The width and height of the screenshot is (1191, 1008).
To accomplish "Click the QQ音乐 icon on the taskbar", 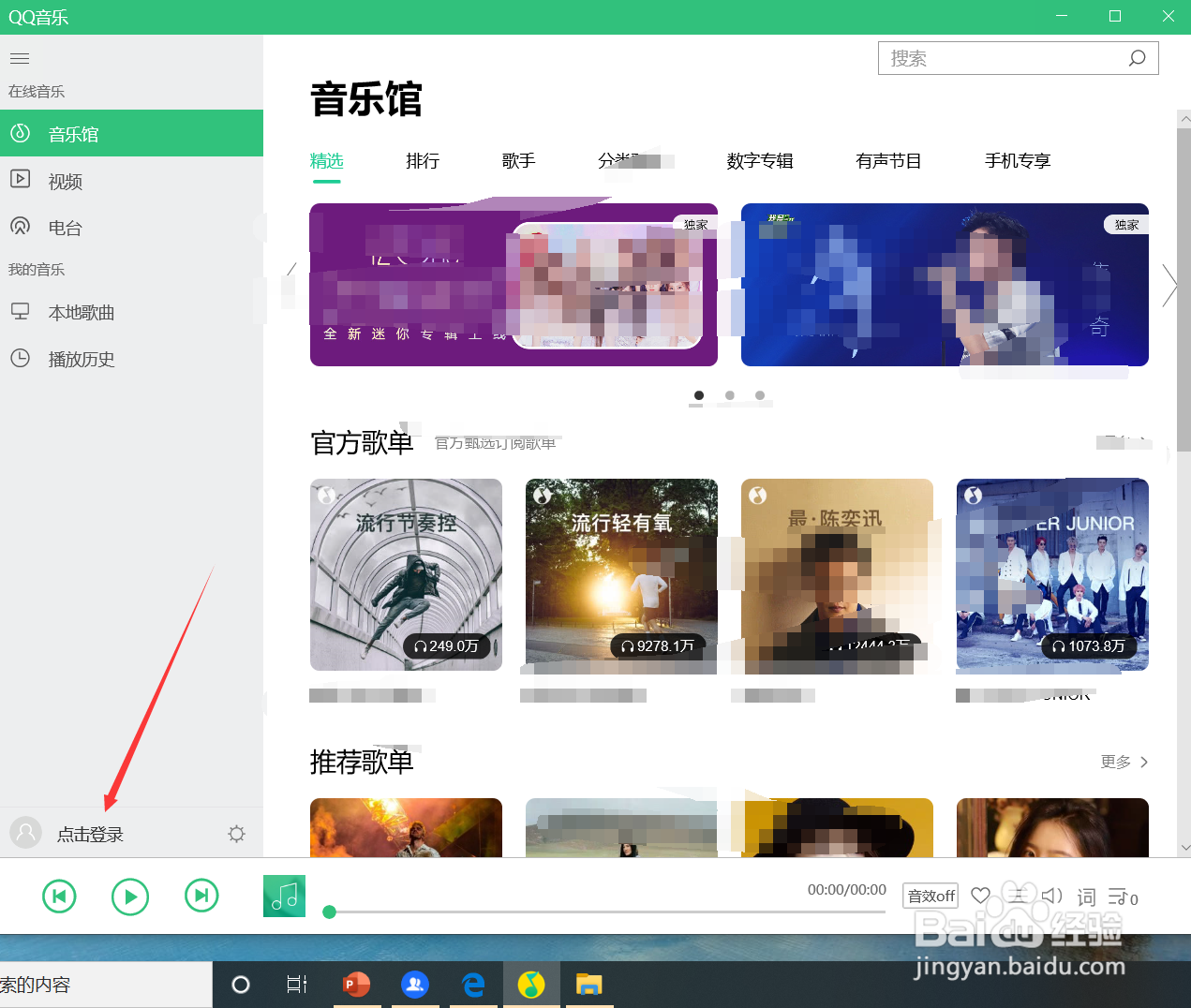I will 531,985.
